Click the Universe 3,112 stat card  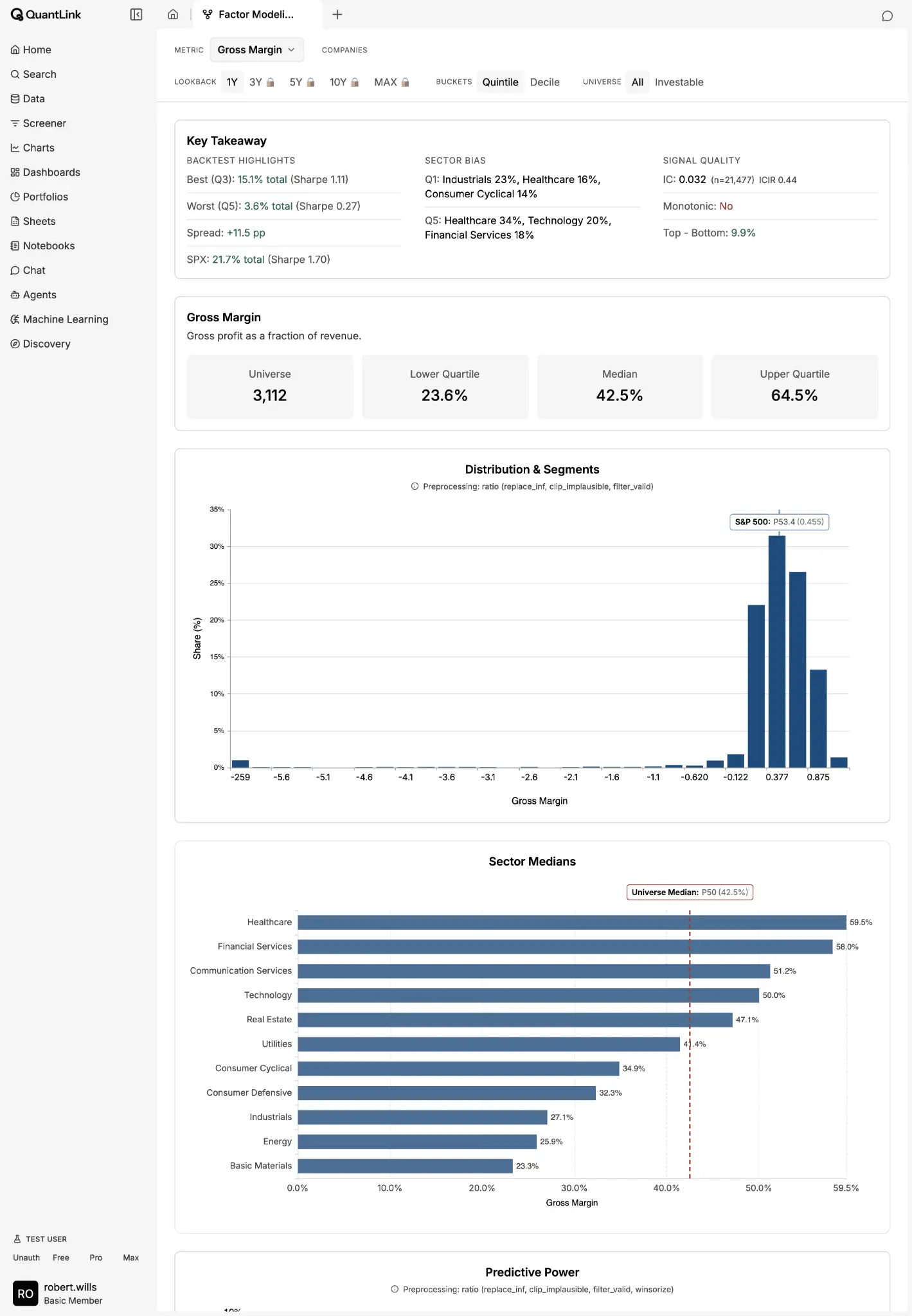(270, 386)
